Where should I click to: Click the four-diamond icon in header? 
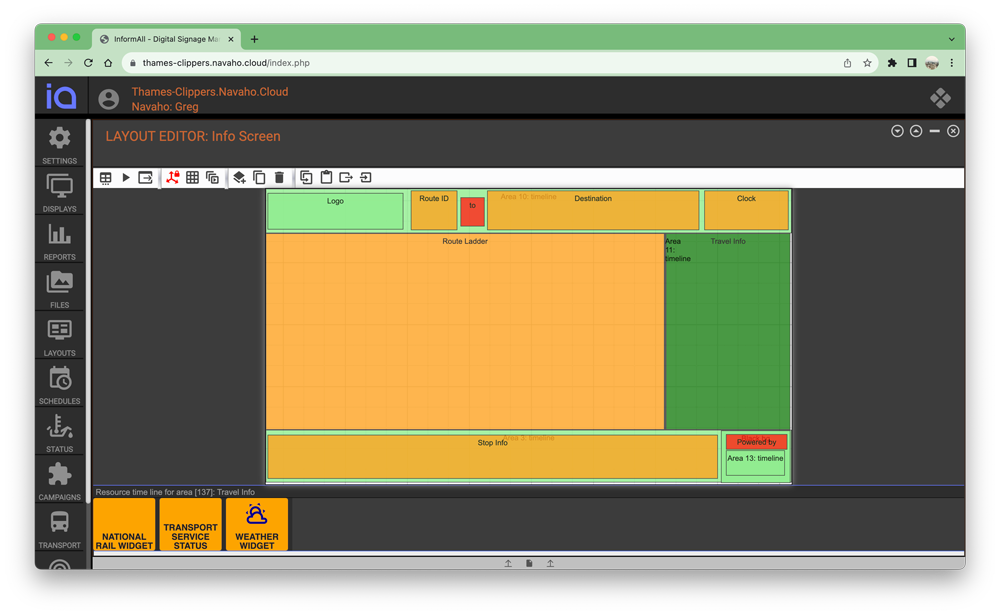(x=940, y=98)
